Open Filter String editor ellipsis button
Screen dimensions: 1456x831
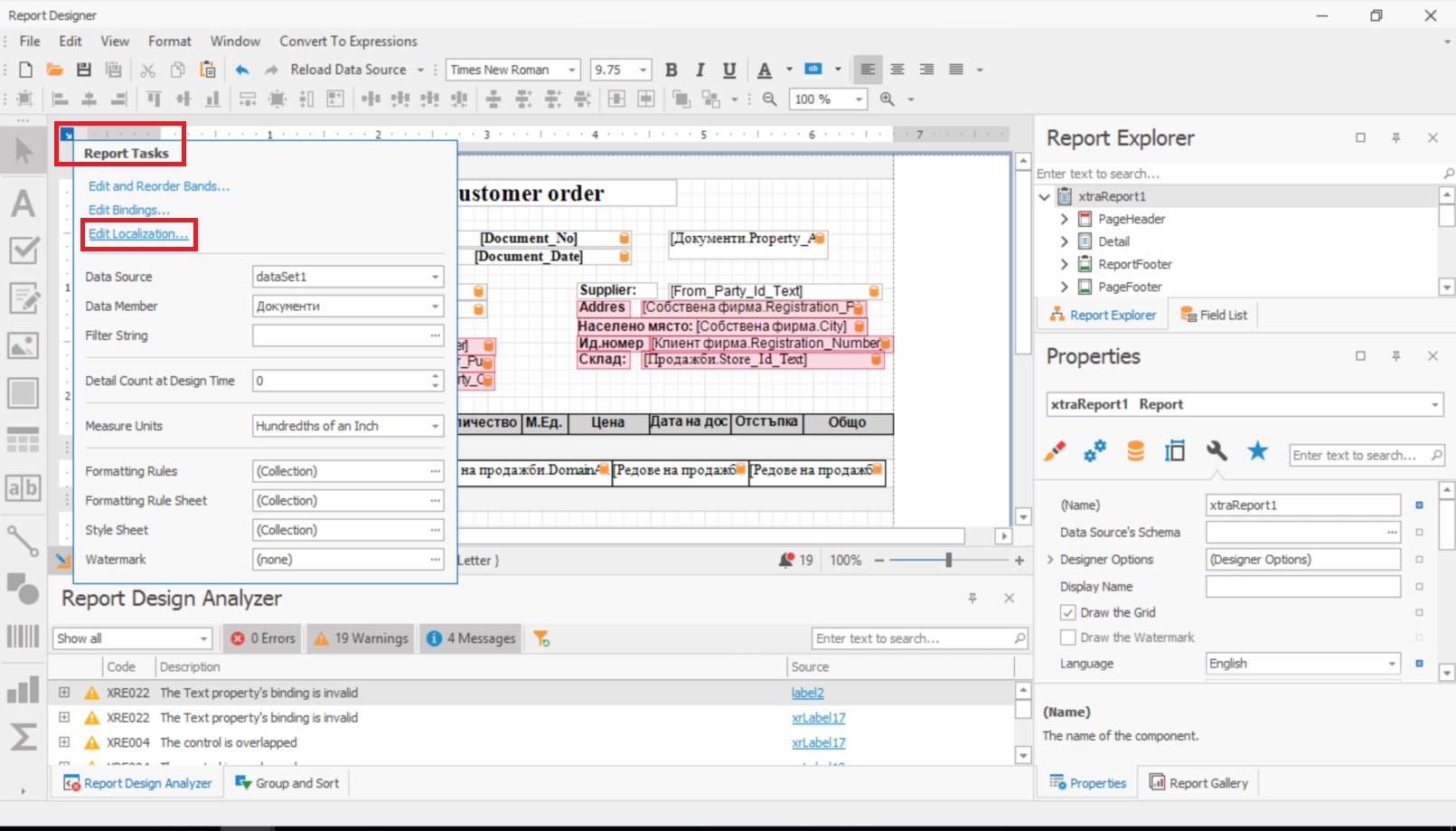(436, 335)
